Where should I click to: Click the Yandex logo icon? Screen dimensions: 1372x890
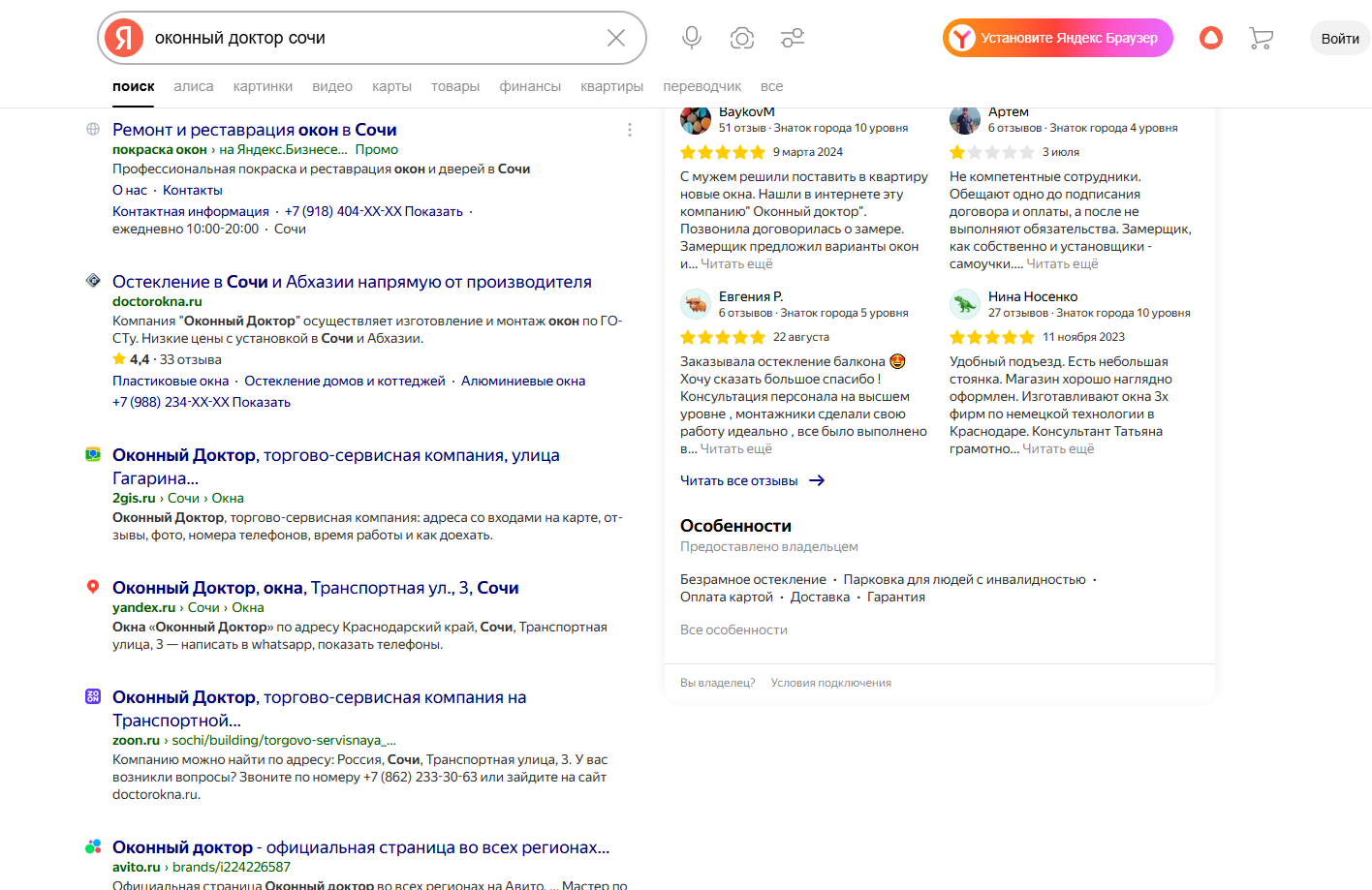[124, 38]
